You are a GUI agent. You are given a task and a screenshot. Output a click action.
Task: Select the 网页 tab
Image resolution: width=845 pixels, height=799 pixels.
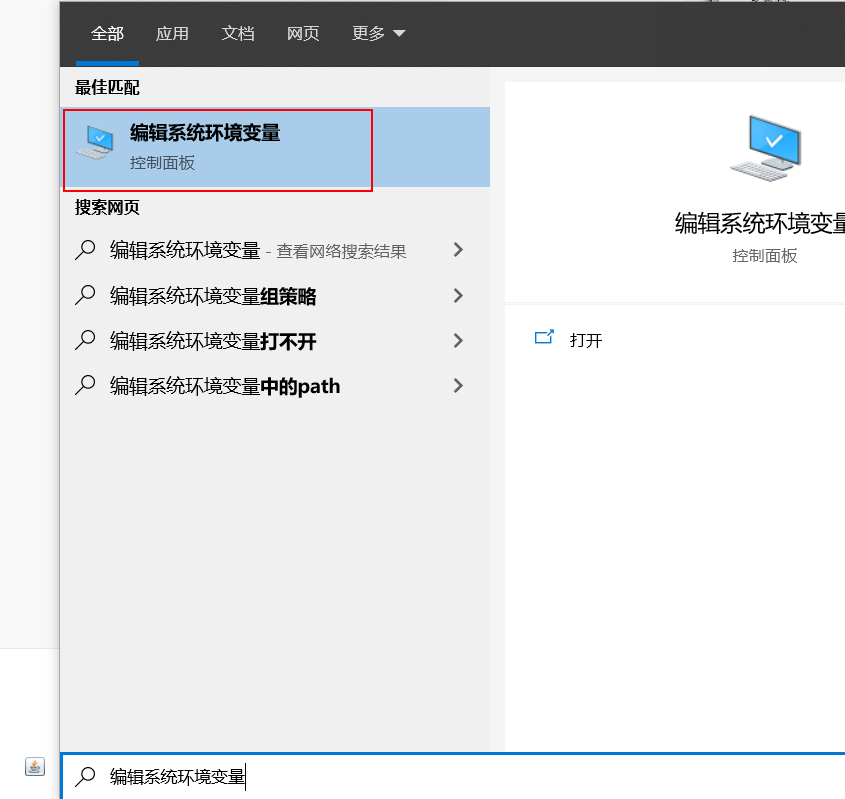pos(303,34)
